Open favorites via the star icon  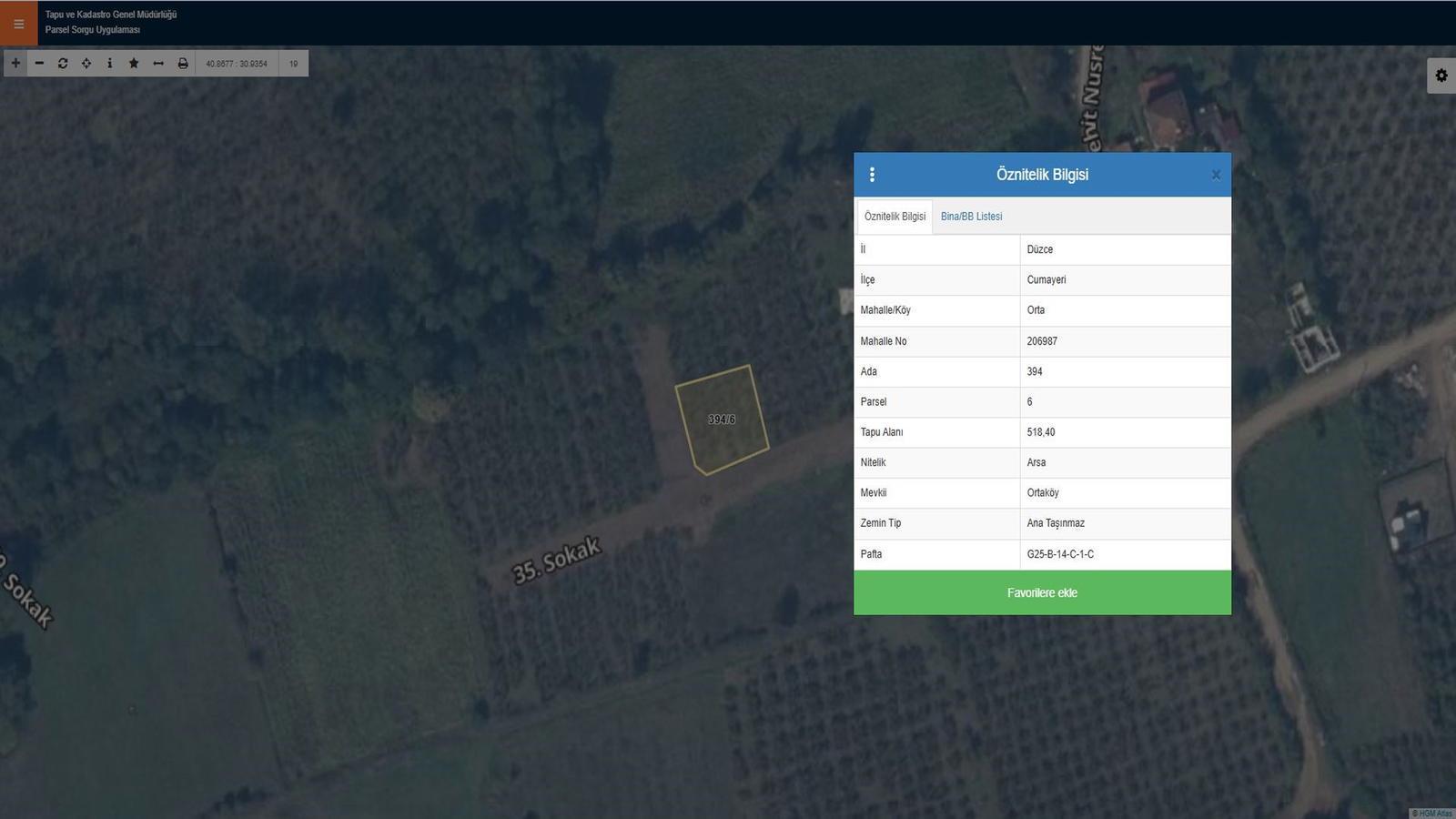134,63
